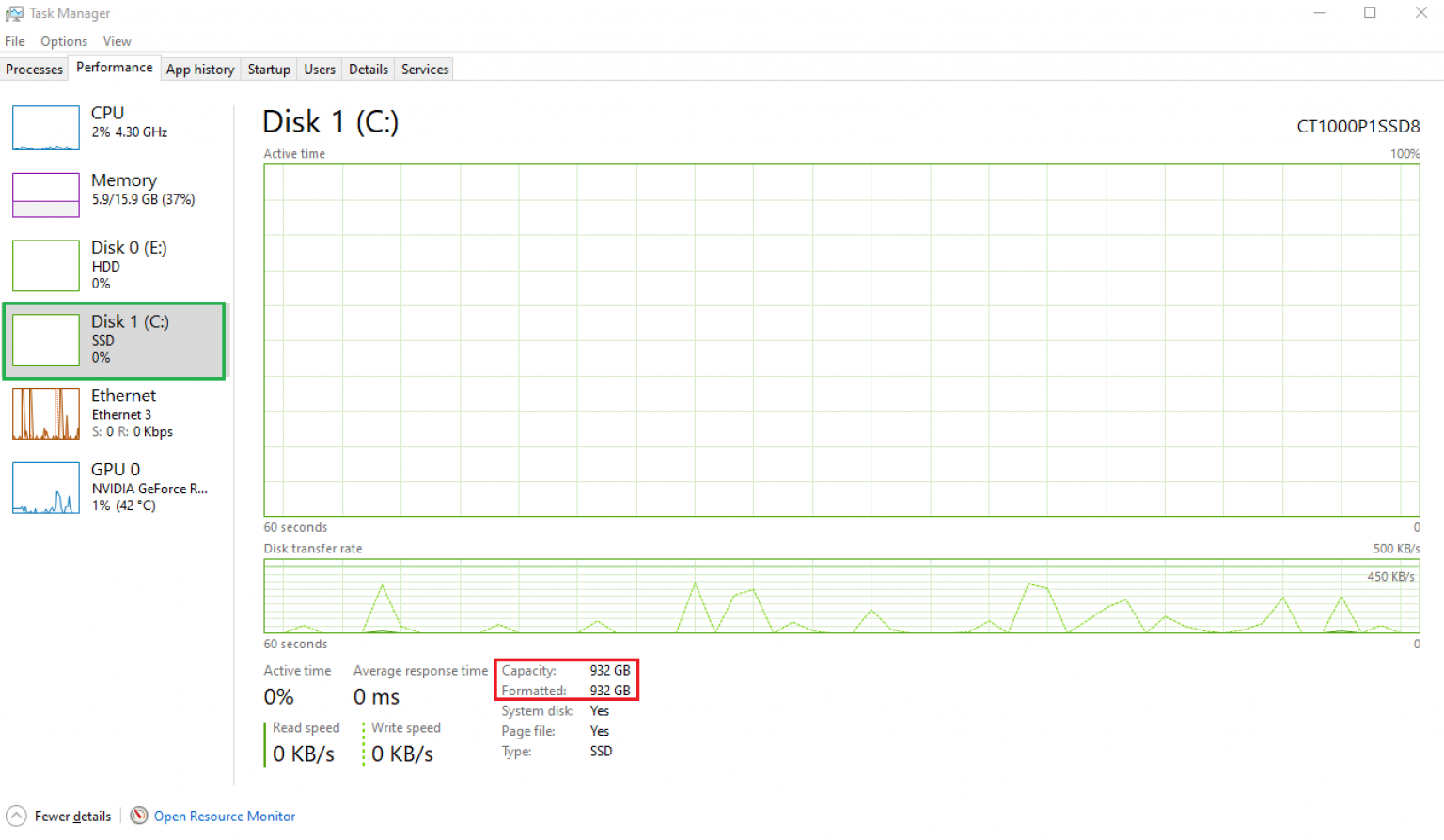1444x840 pixels.
Task: Show the Users tab
Action: [x=320, y=70]
